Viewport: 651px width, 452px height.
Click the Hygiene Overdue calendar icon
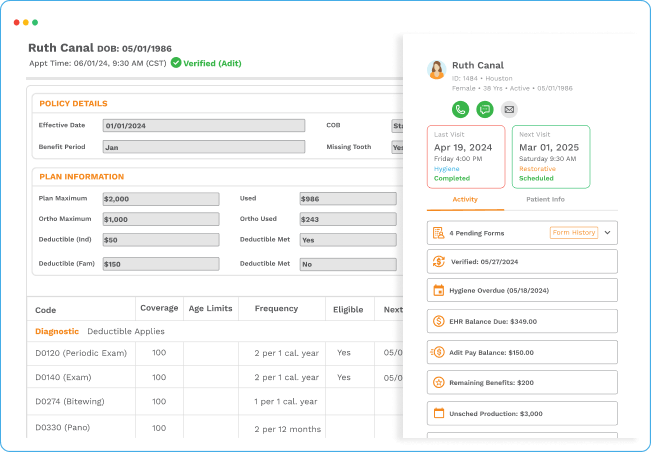pyautogui.click(x=438, y=290)
